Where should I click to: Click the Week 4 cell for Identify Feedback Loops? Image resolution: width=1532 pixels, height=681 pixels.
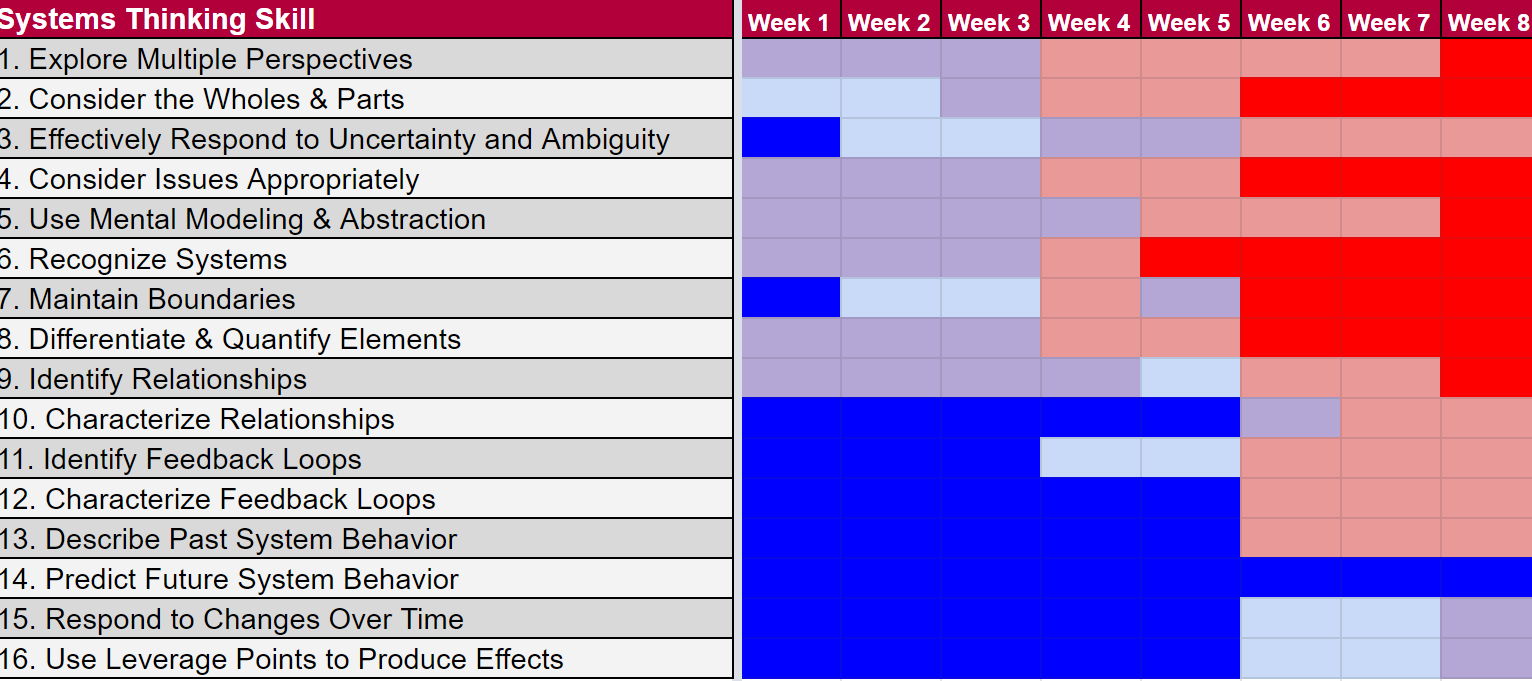(x=1090, y=459)
